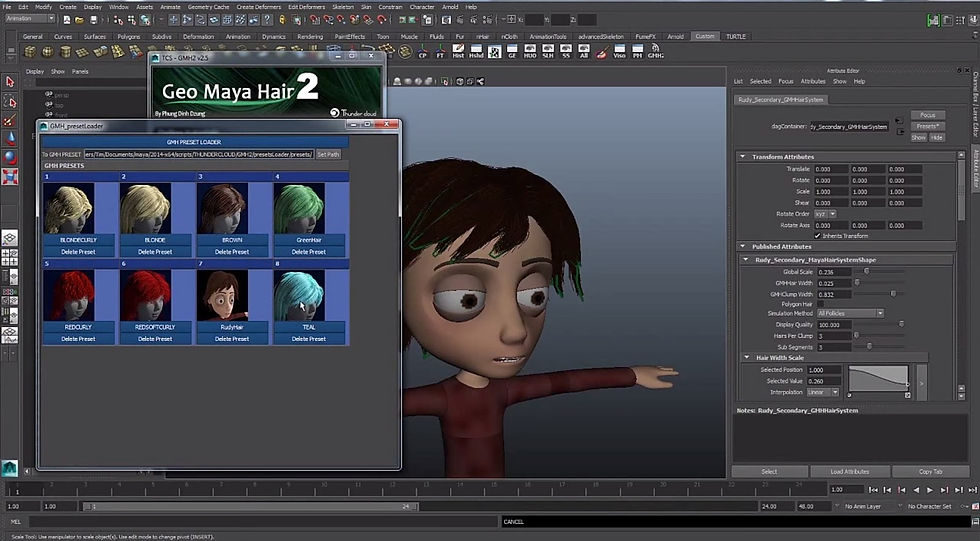Open the Arnold menu

450,7
